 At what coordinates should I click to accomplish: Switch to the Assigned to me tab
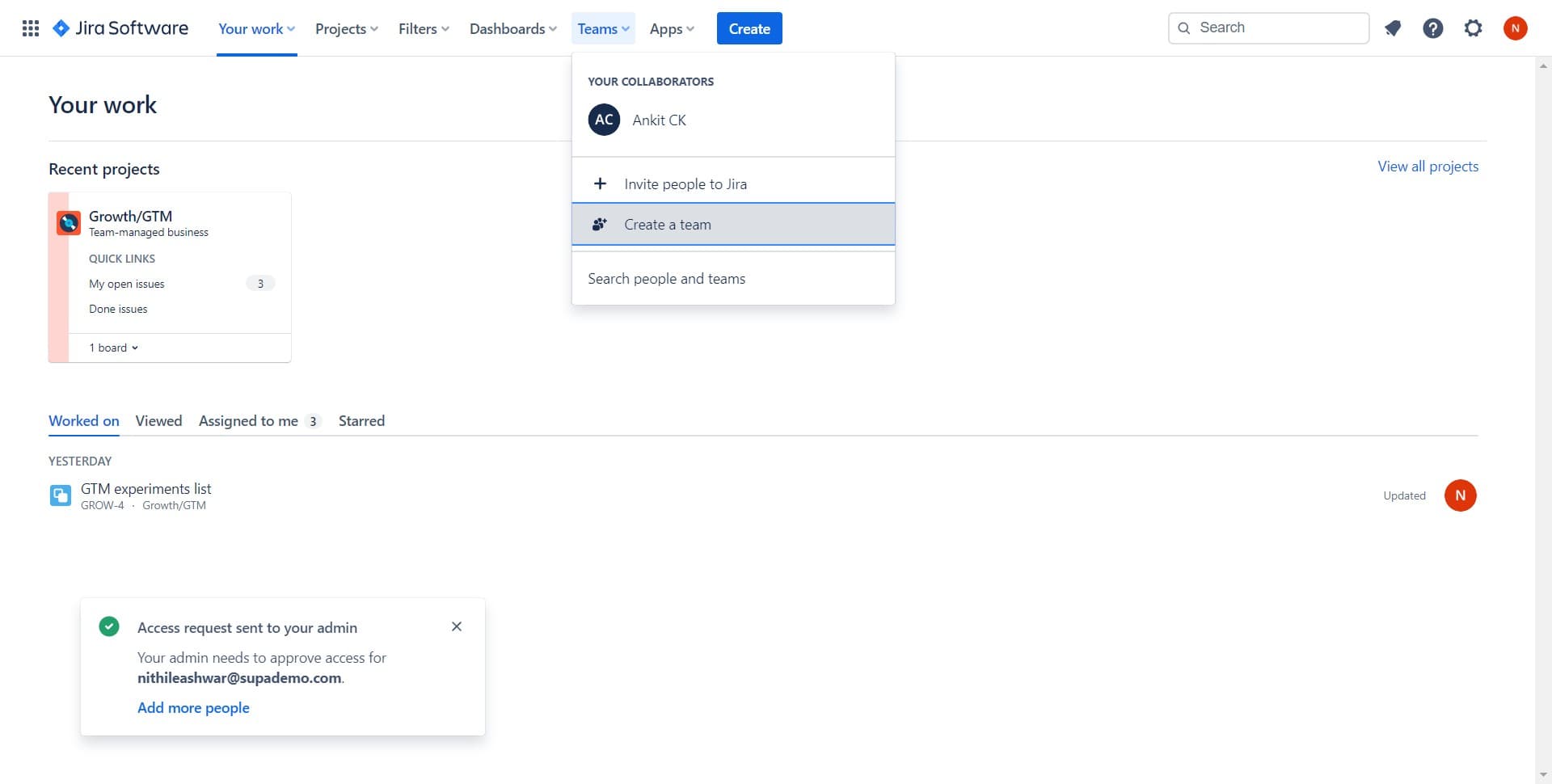coord(248,420)
